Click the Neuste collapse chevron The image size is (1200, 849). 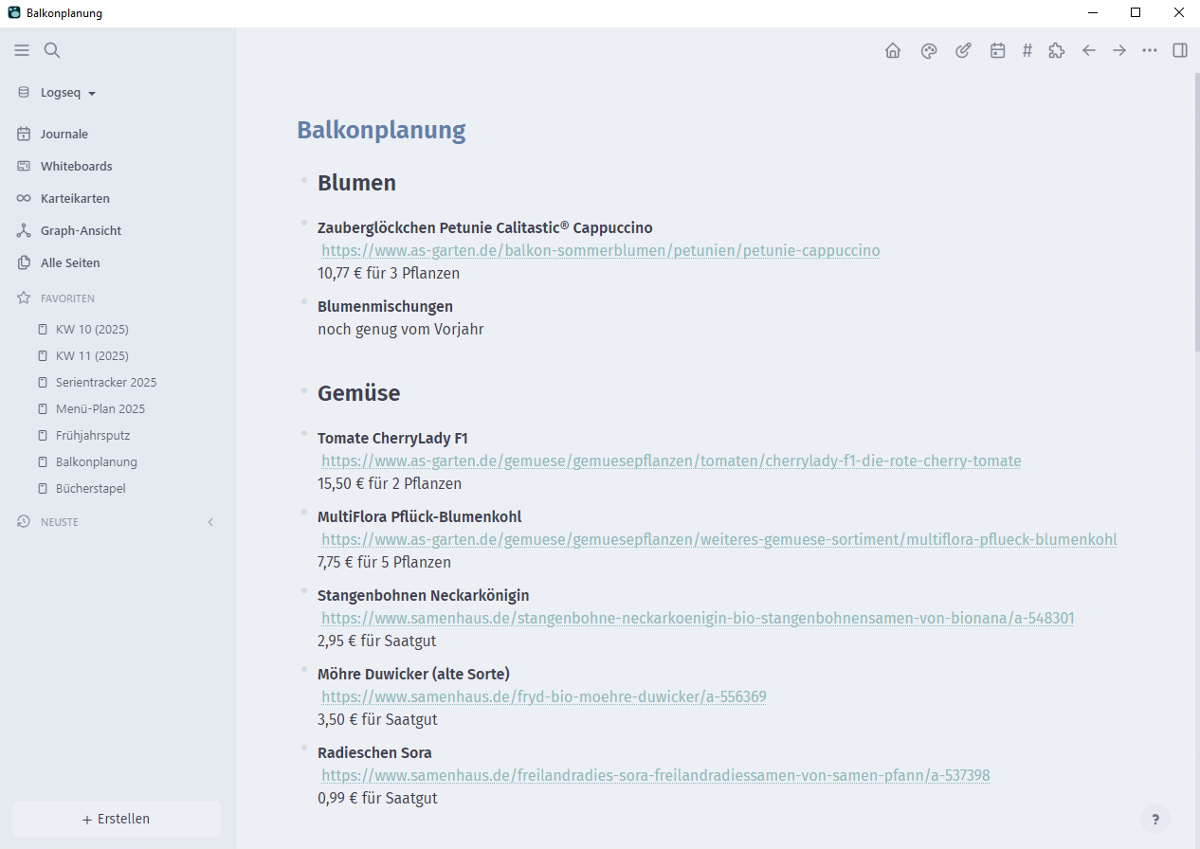tap(210, 522)
